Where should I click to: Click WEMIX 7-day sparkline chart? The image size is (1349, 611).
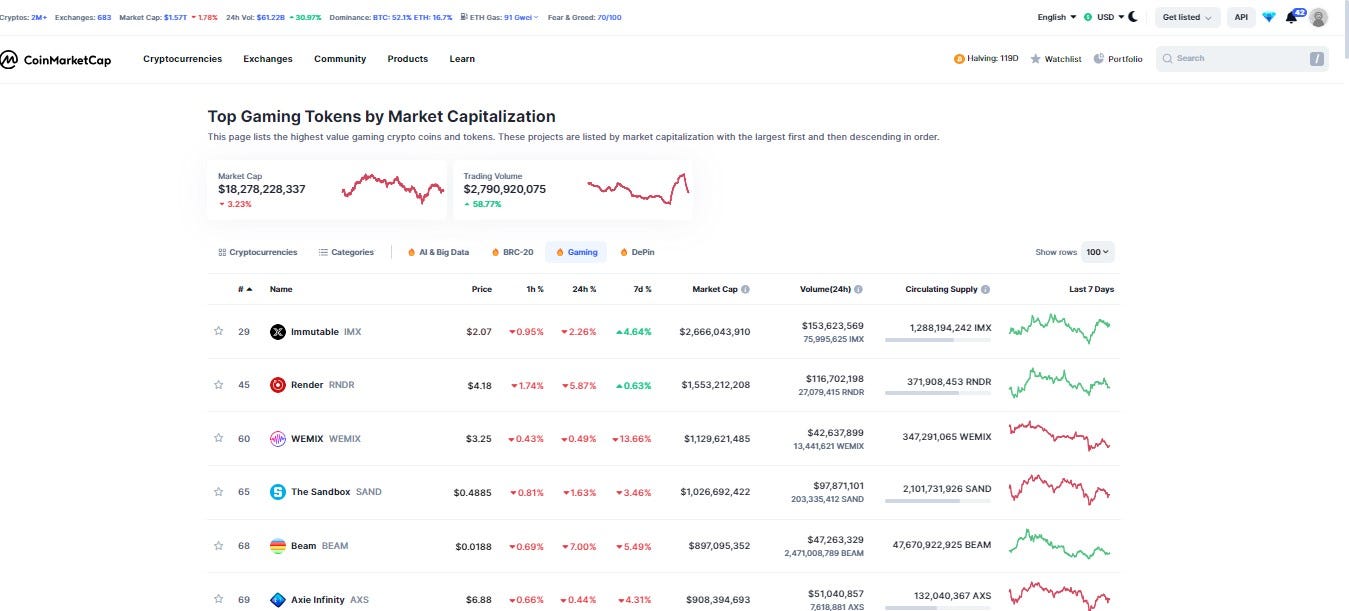pos(1060,435)
